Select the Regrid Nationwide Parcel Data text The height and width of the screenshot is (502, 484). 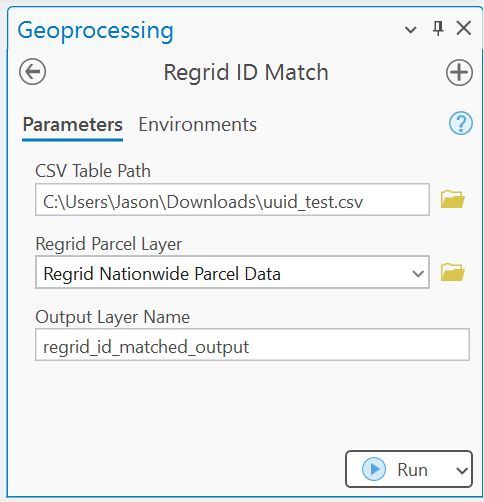pos(162,274)
